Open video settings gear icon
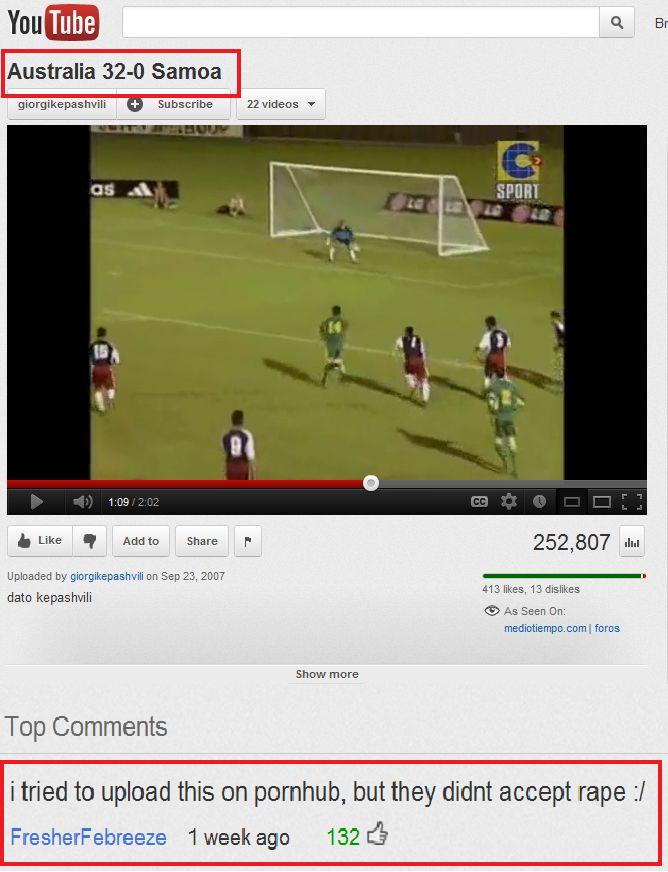Screen dimensions: 668x872 [508, 502]
